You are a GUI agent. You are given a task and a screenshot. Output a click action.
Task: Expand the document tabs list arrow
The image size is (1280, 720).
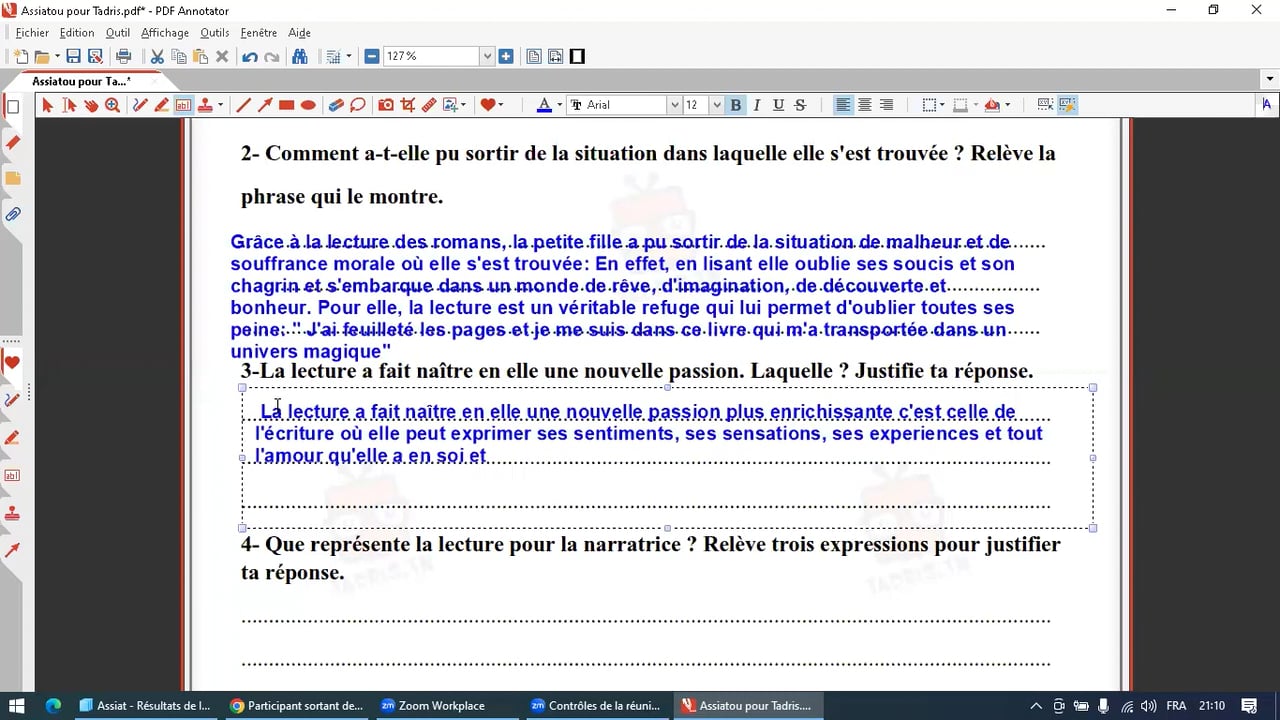tap(1270, 79)
